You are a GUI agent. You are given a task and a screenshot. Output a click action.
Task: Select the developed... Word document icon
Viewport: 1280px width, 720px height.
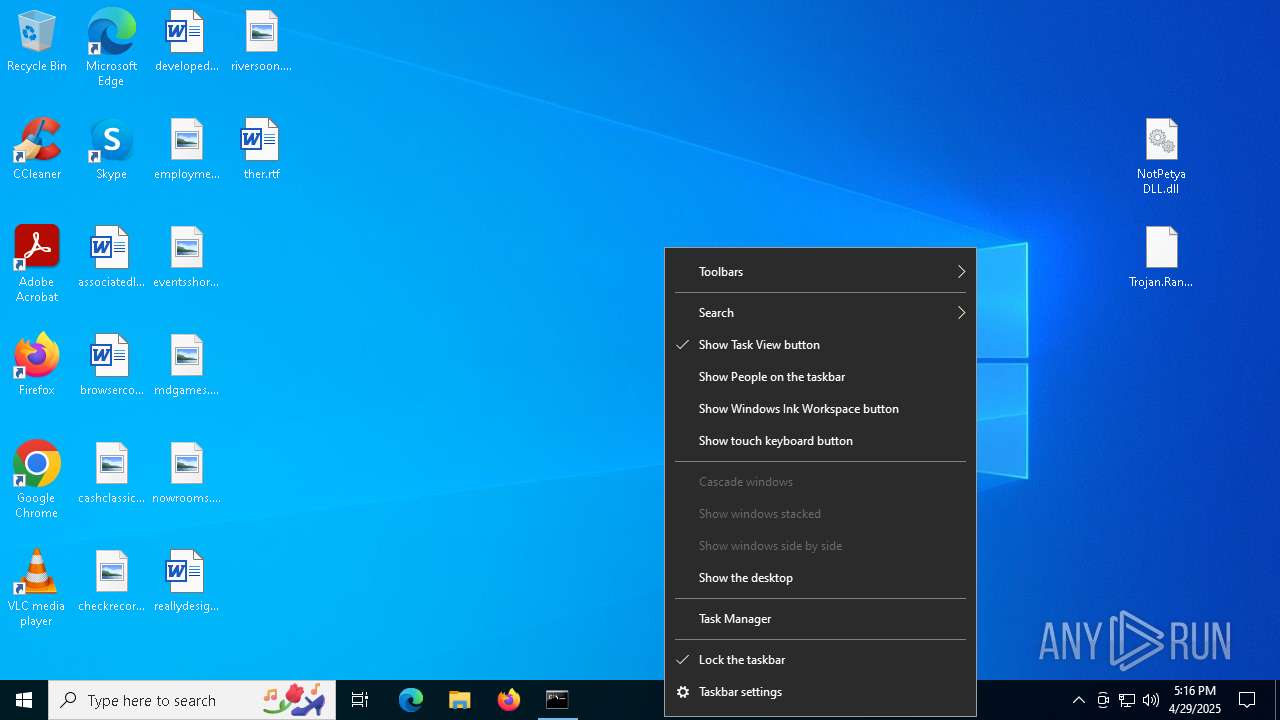(x=186, y=42)
